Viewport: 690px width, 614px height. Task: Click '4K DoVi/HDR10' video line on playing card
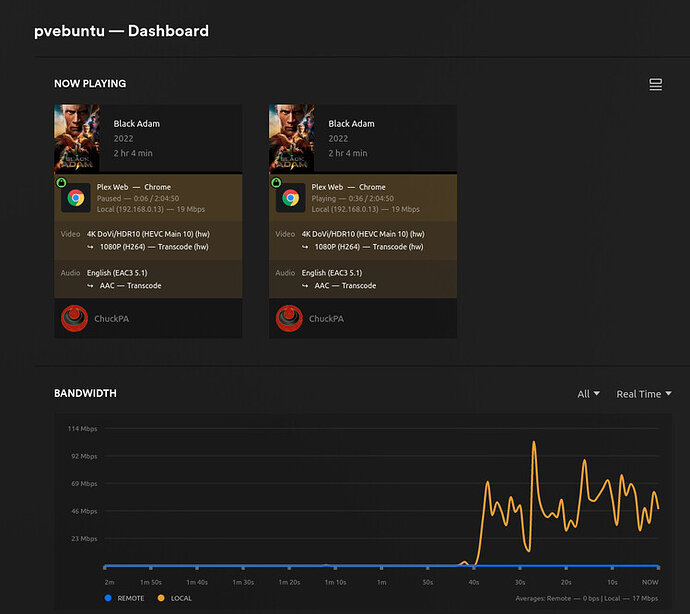coord(363,234)
